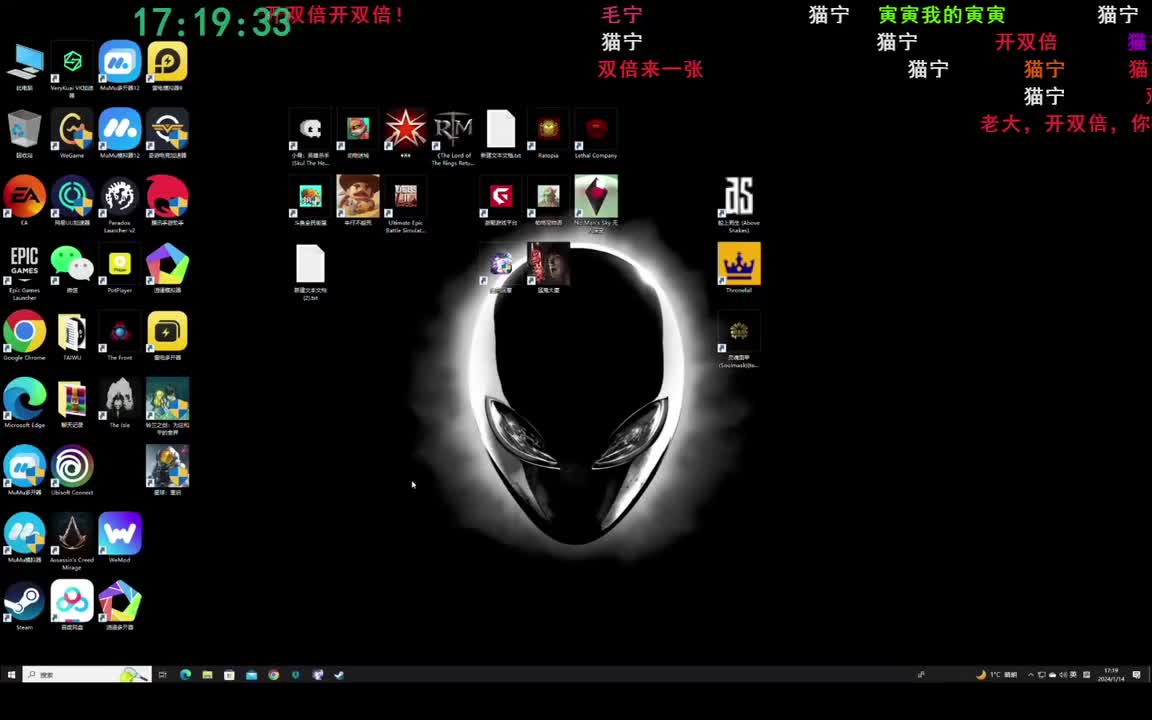The image size is (1152, 720).
Task: Select the 聊天记录 archive folder icon
Action: [x=72, y=401]
